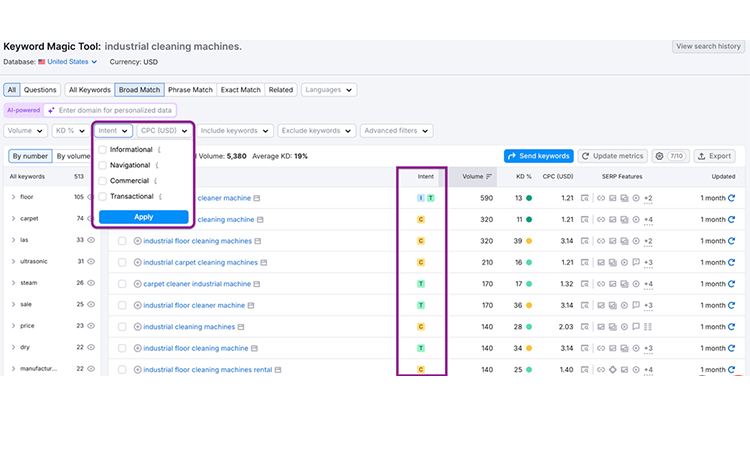Show +3 more SERP features for industrial carpet row

[648, 263]
